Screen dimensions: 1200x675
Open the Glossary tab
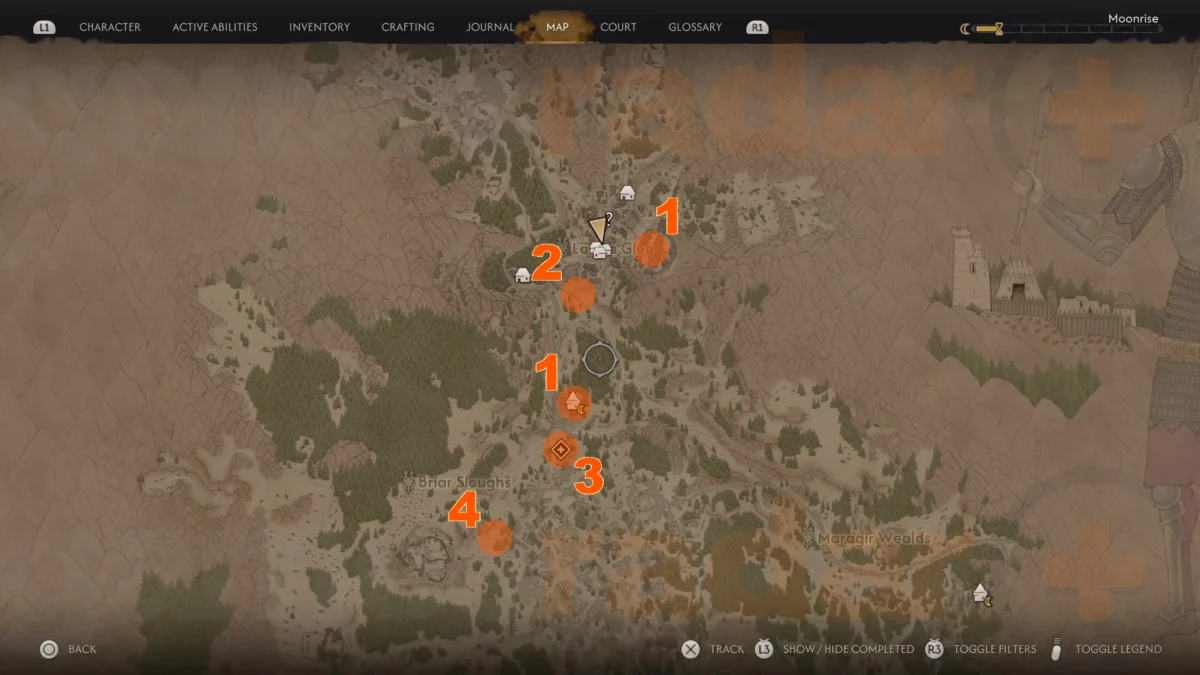(x=695, y=27)
